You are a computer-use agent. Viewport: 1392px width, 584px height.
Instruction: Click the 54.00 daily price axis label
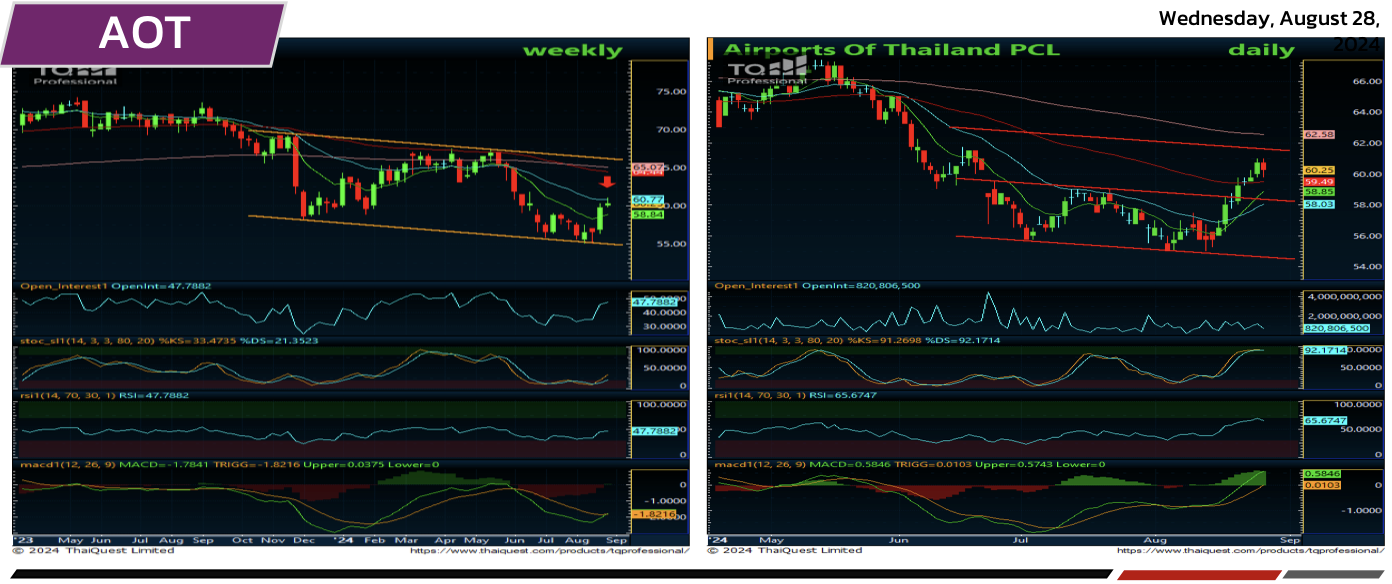click(1366, 267)
